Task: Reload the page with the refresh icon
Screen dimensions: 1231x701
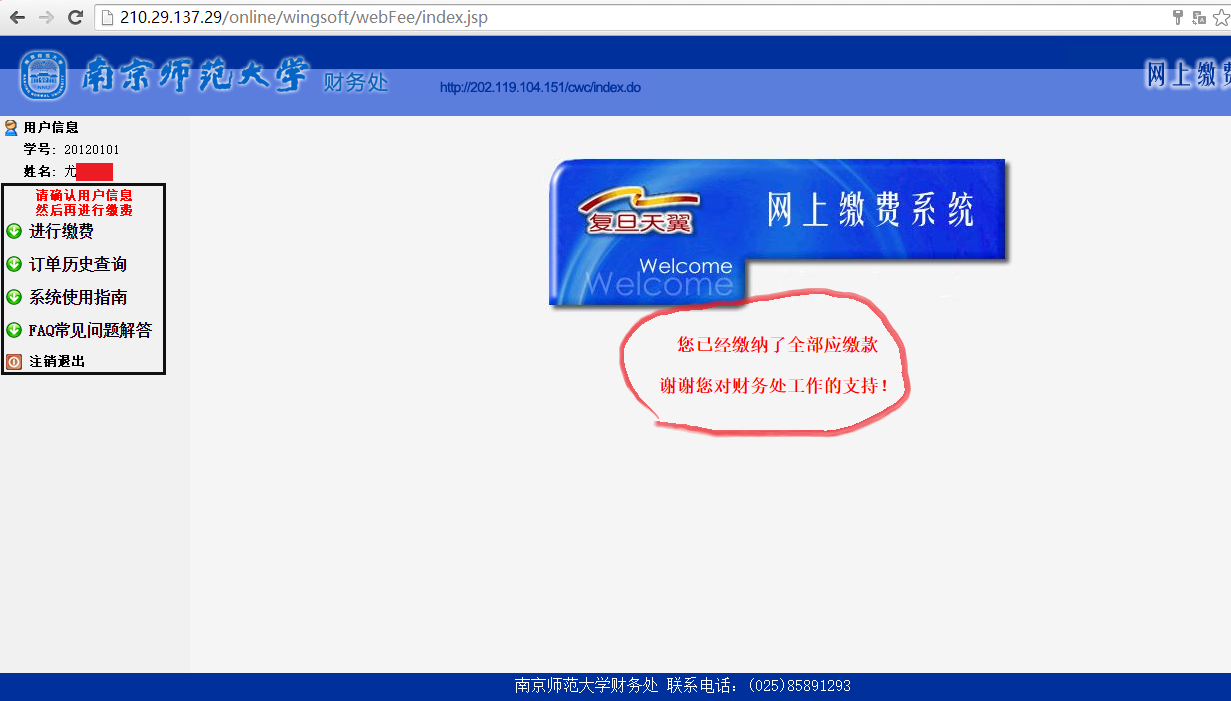Action: [x=75, y=18]
